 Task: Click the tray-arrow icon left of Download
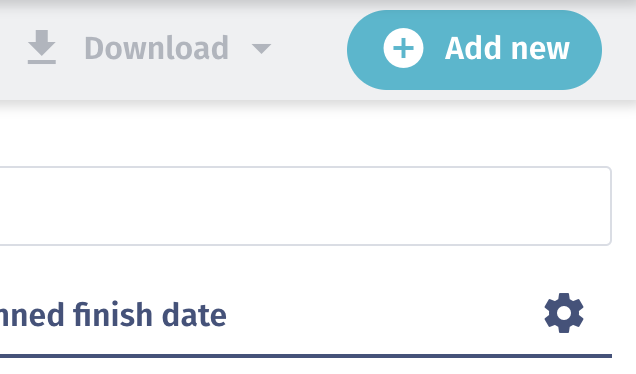click(x=42, y=47)
